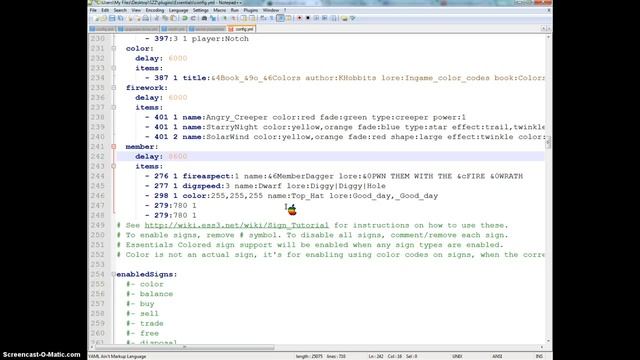Viewport: 640px width, 360px height.
Task: Open Find with the binoculars icon
Action: click(x=204, y=18)
